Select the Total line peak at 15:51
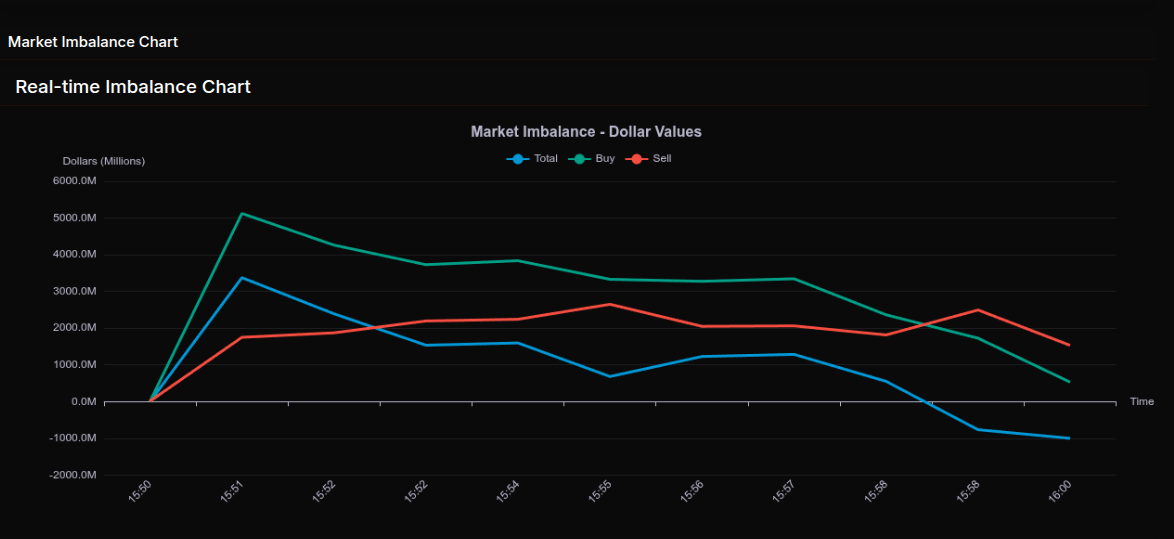This screenshot has height=539, width=1174. [242, 277]
